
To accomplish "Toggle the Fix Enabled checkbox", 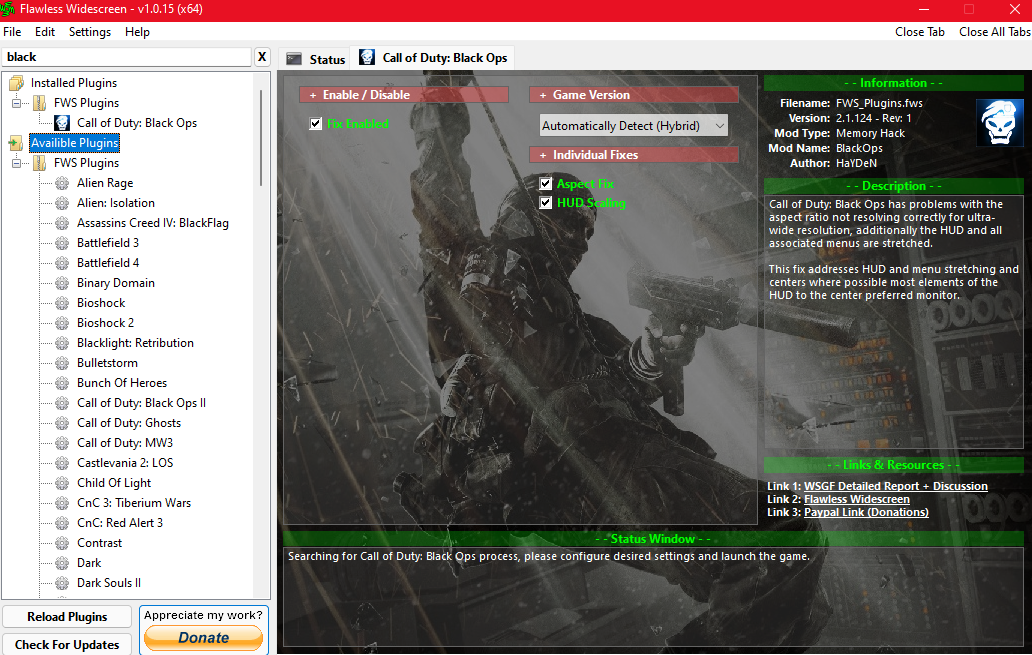I will tap(316, 124).
